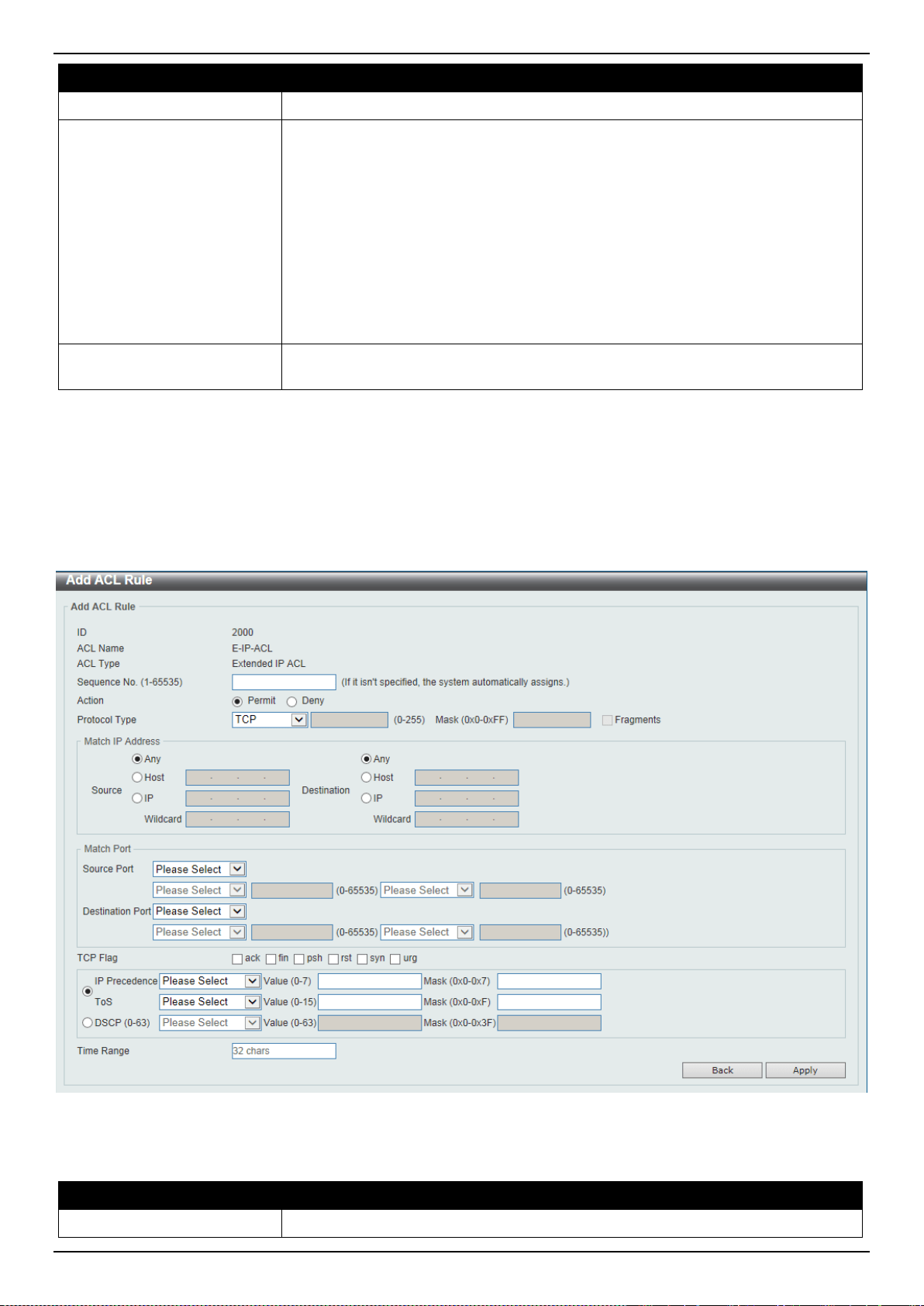This screenshot has height=1306, width=924.
Task: Click the Apply button
Action: coord(805,1070)
